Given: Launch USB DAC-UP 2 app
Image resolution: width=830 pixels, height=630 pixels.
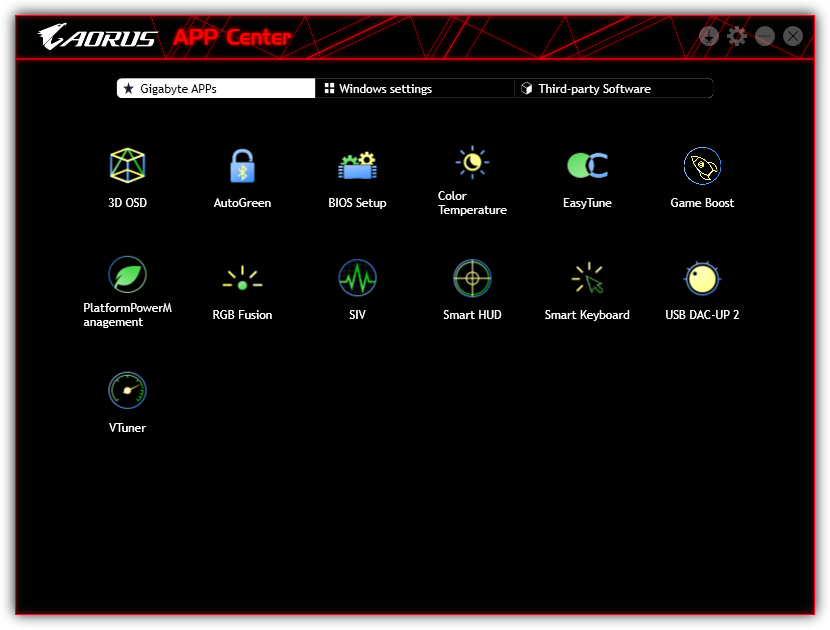Looking at the screenshot, I should tap(702, 278).
